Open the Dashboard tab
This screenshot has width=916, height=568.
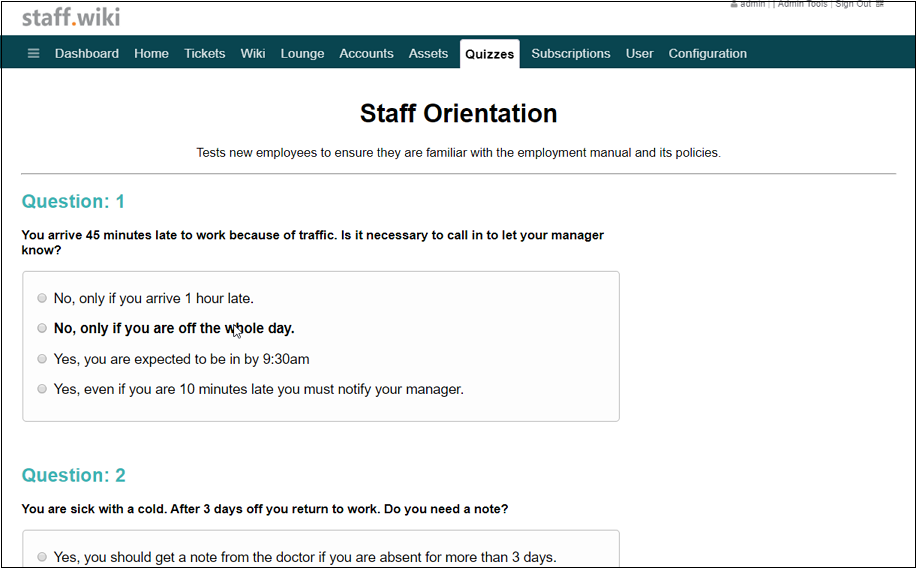[86, 53]
